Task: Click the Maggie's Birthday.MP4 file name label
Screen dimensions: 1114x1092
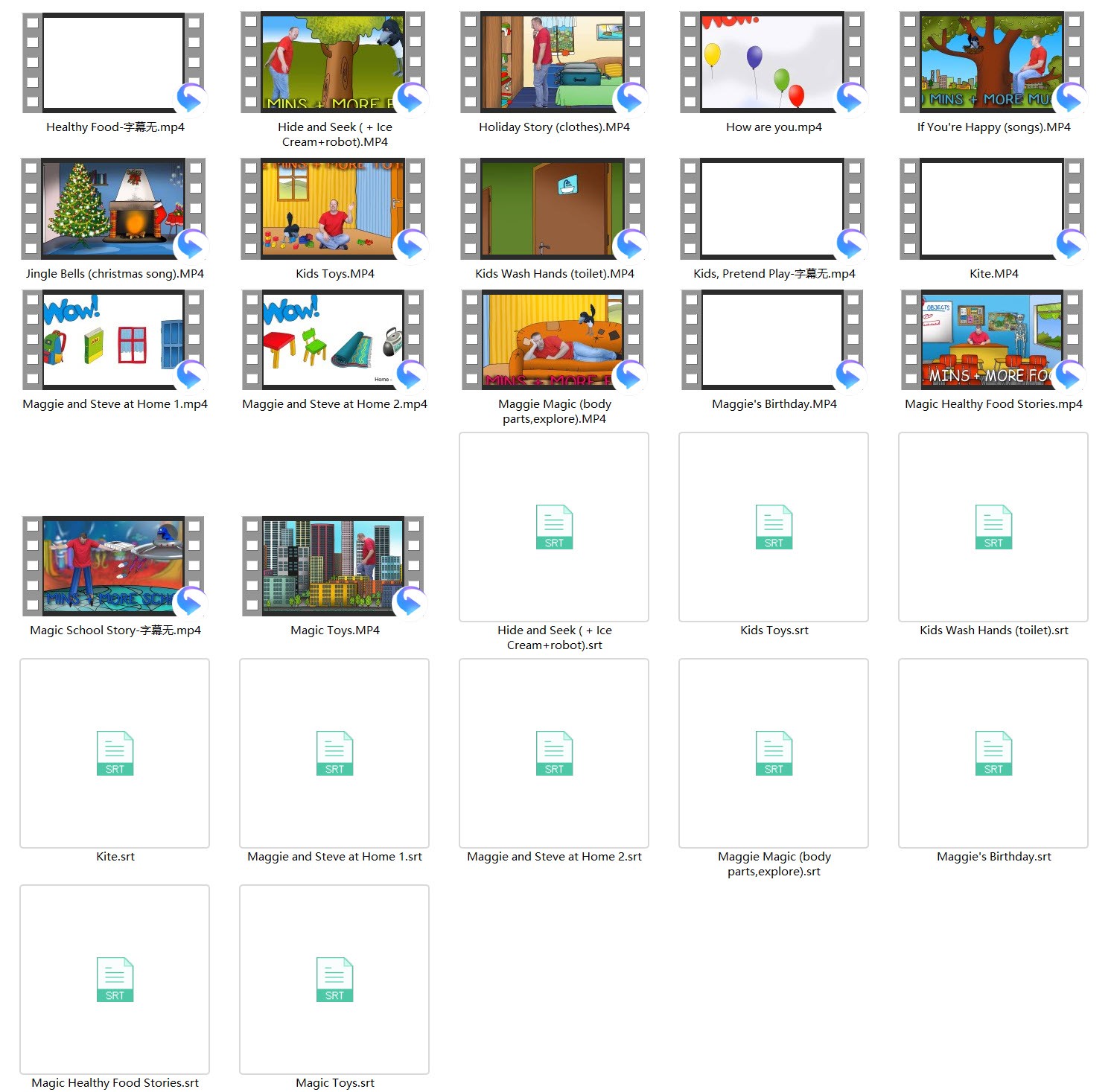Action: point(774,404)
